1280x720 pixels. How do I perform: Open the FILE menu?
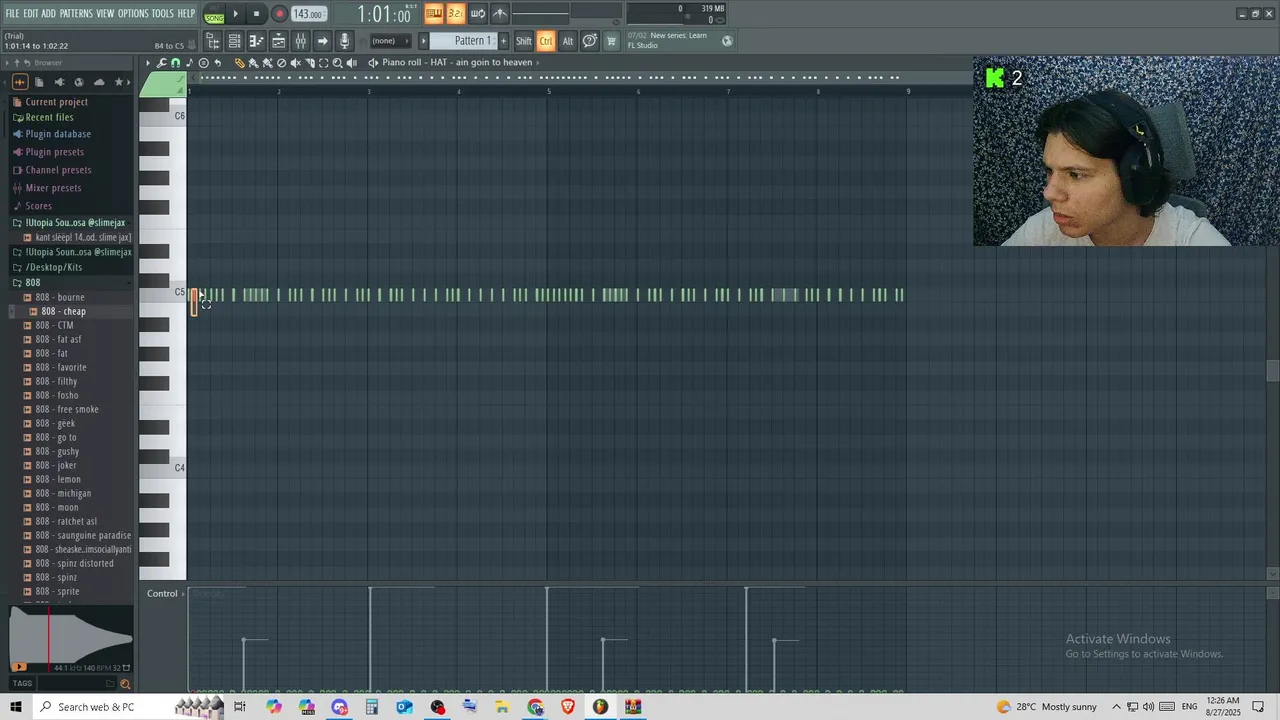(x=12, y=13)
